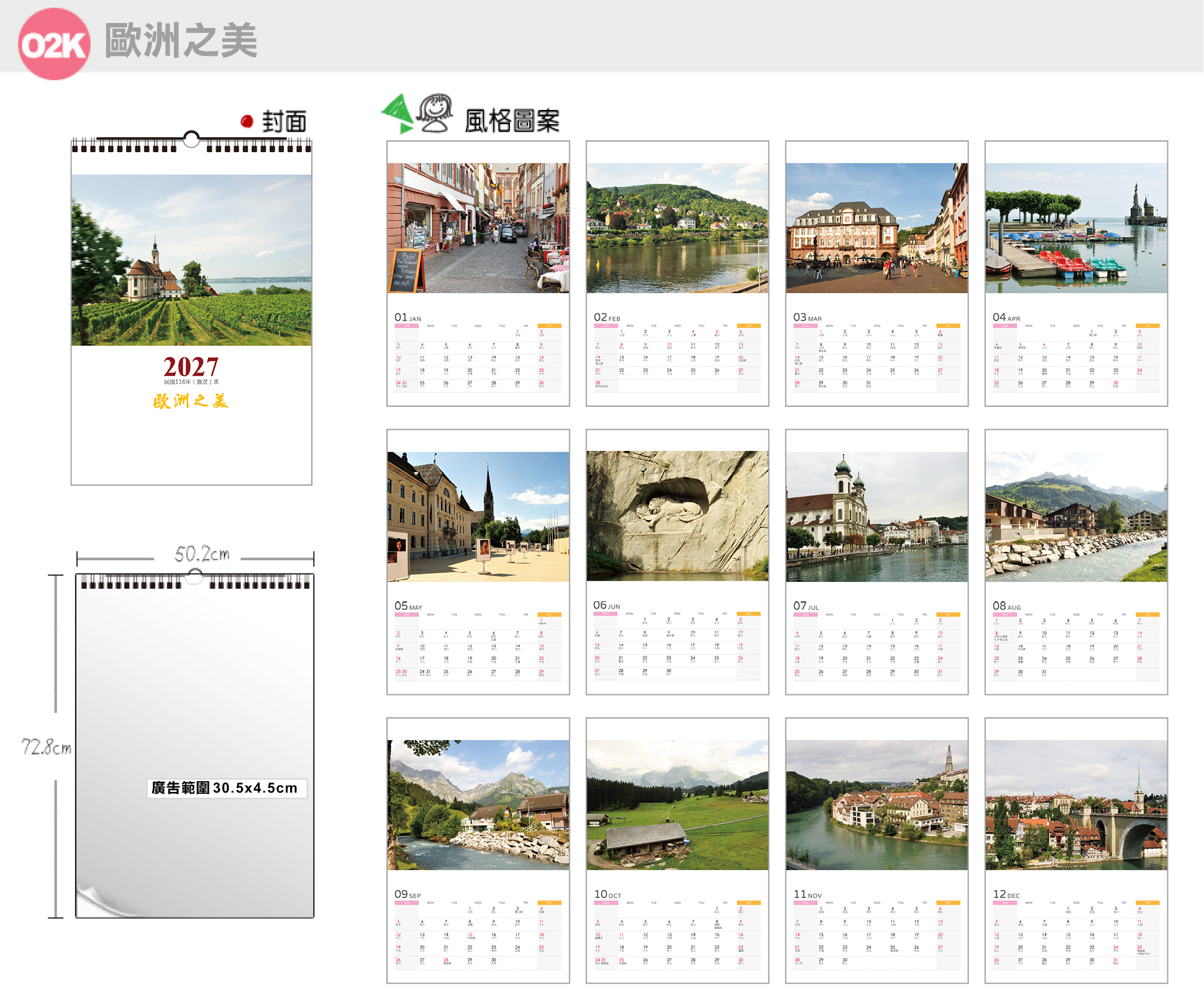
Task: Select the 07 JUL riverside church page
Action: point(877,562)
